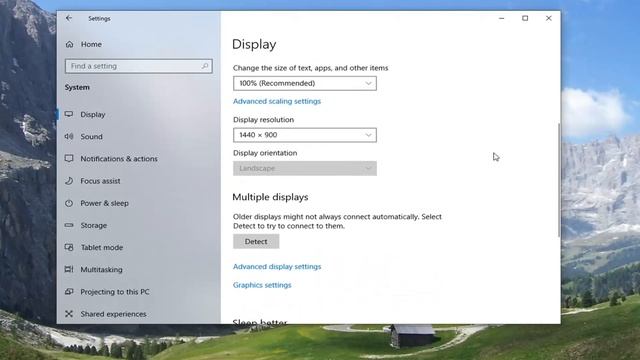The image size is (640, 360).
Task: Minimize the Settings window
Action: tap(501, 18)
